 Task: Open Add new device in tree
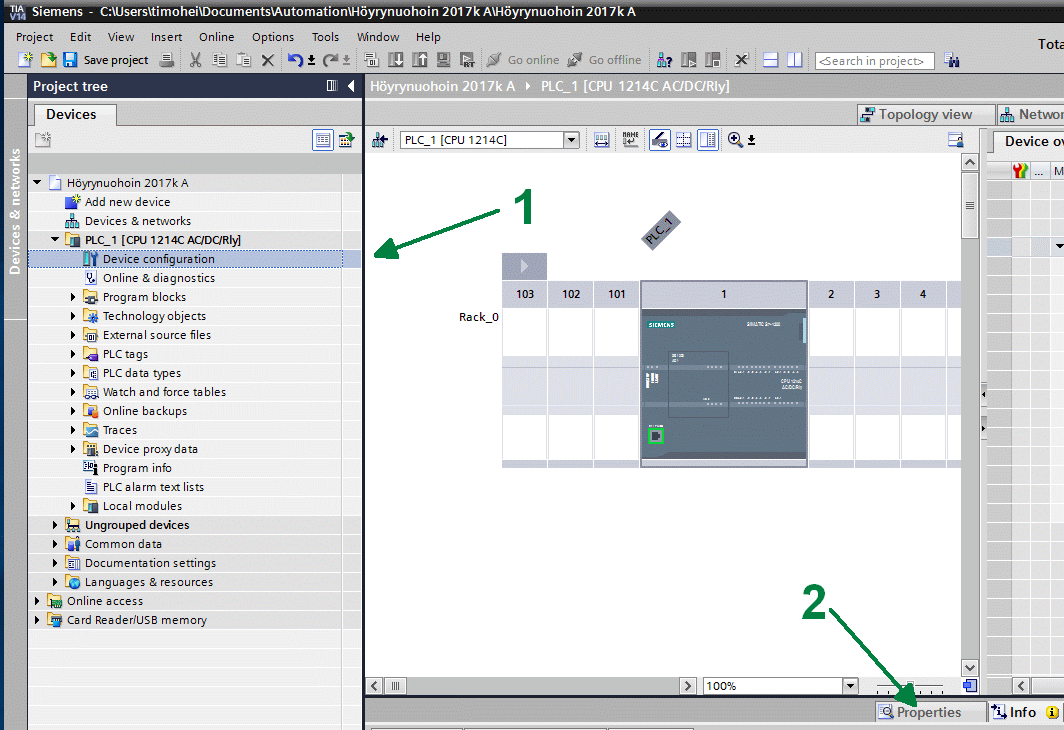click(128, 202)
